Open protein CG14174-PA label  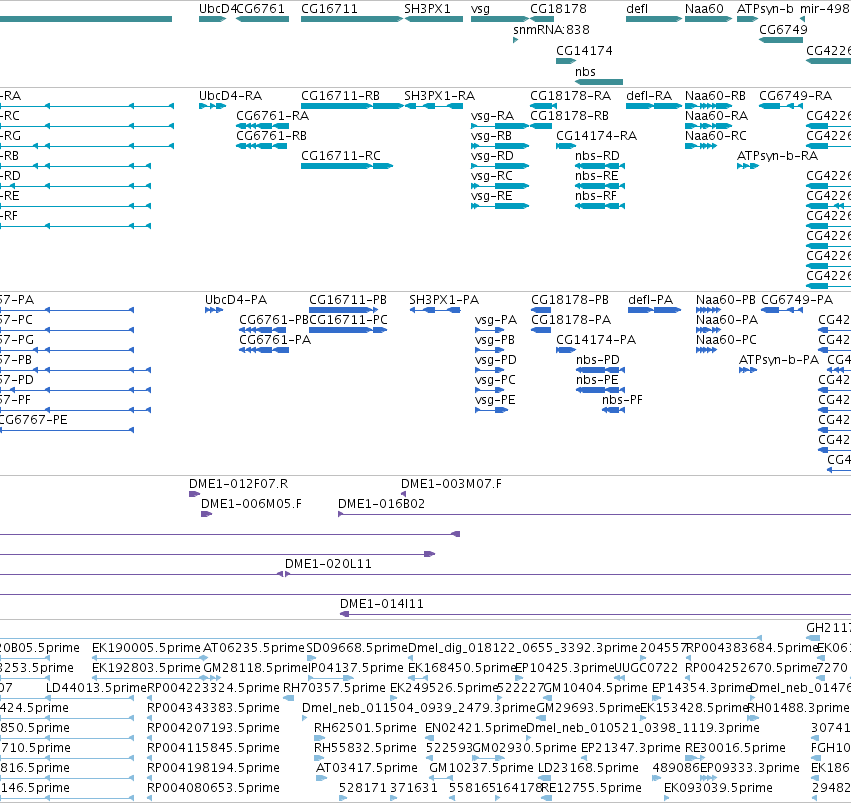click(596, 340)
